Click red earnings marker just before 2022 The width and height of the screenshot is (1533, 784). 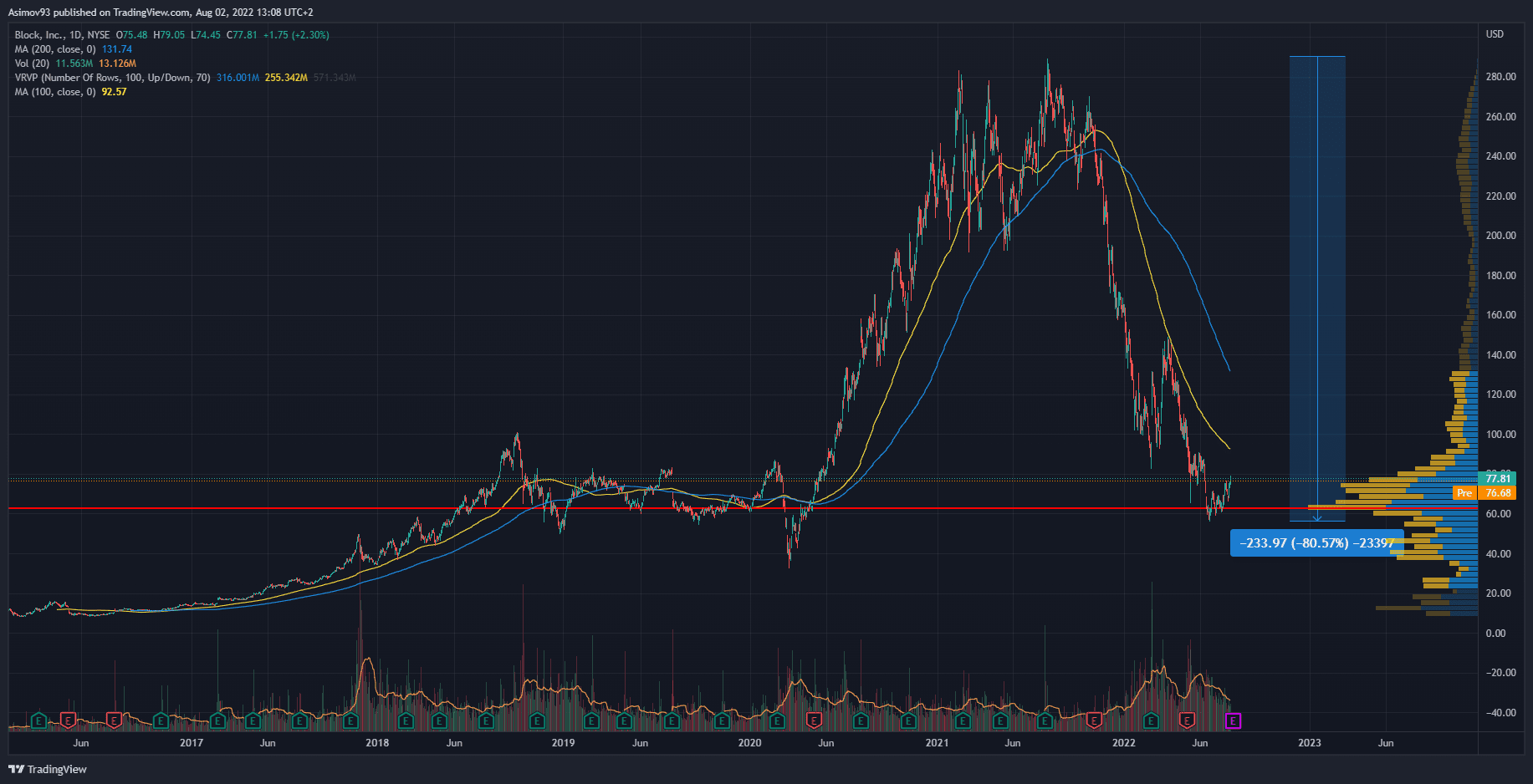pos(1094,720)
